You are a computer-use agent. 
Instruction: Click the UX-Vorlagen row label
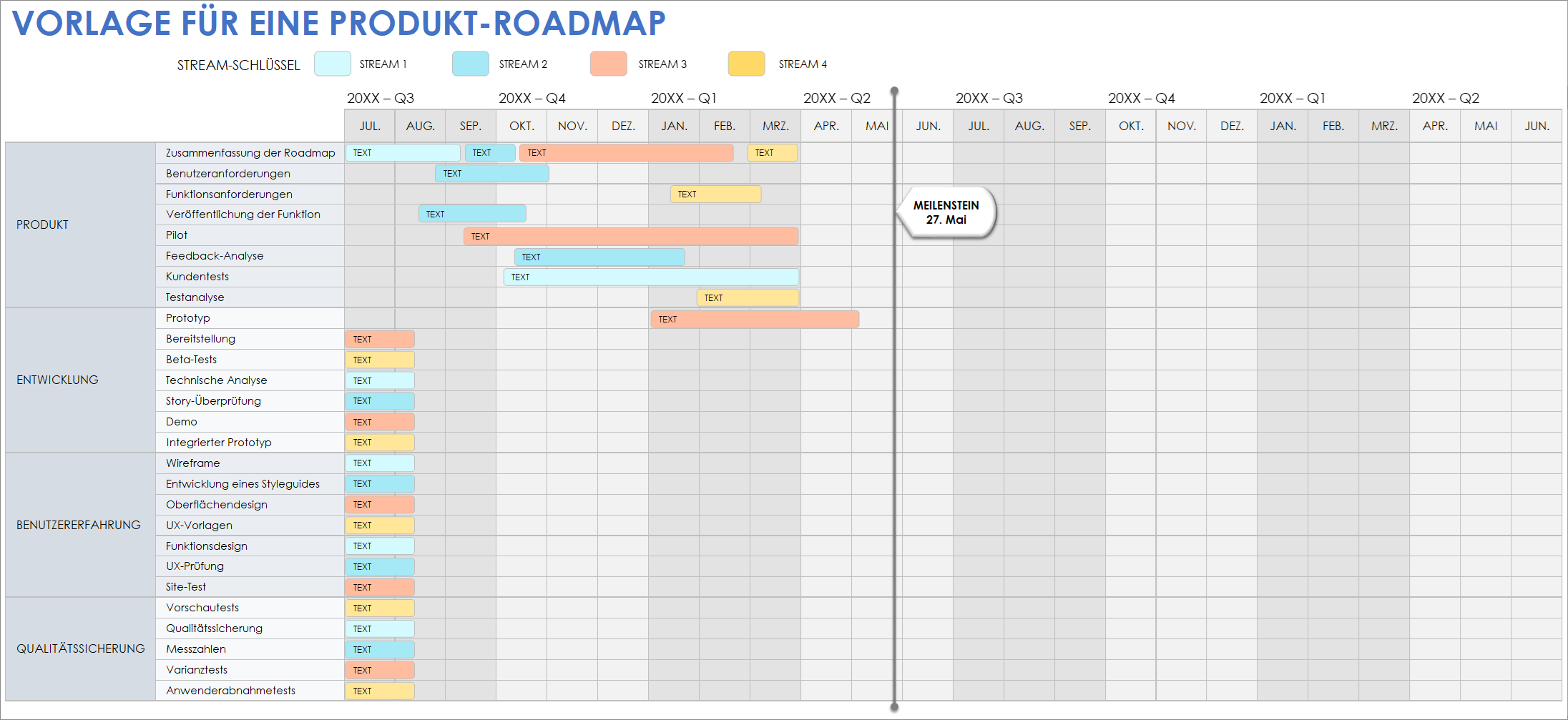(199, 526)
